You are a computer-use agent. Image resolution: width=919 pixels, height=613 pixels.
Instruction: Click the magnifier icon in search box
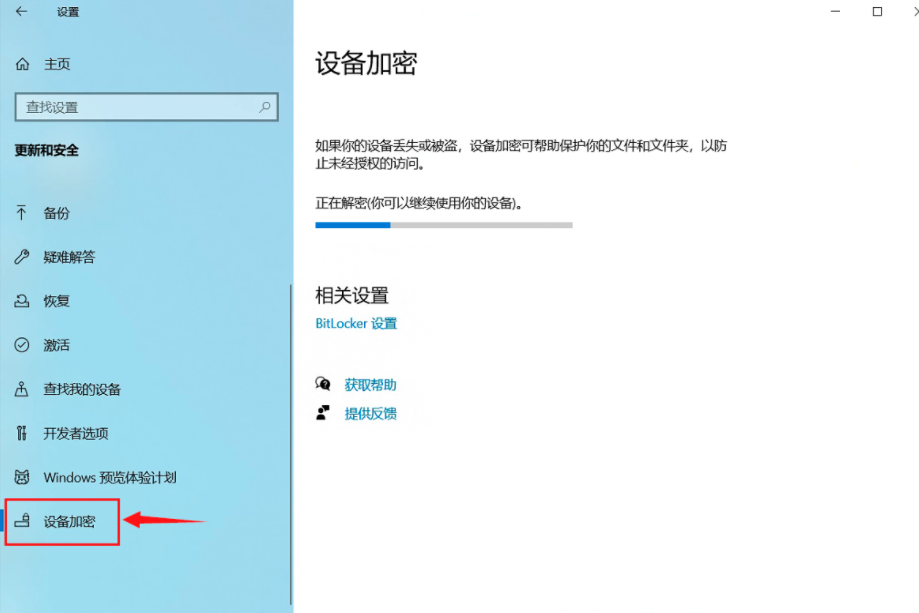(265, 107)
